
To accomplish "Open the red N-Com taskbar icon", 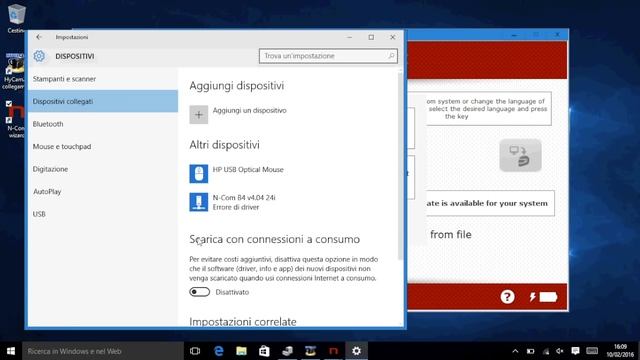I will click(x=333, y=351).
